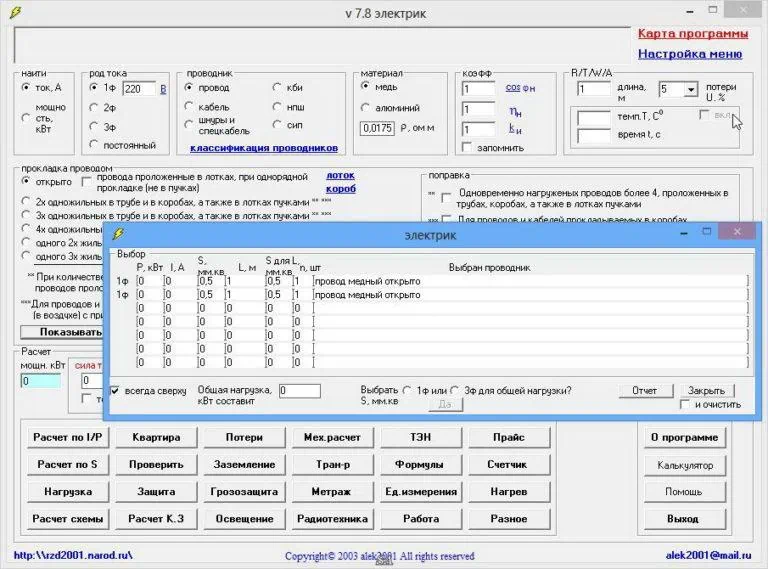Click the 'Общая нагрузка' total load field
This screenshot has height=569, width=768.
point(300,391)
